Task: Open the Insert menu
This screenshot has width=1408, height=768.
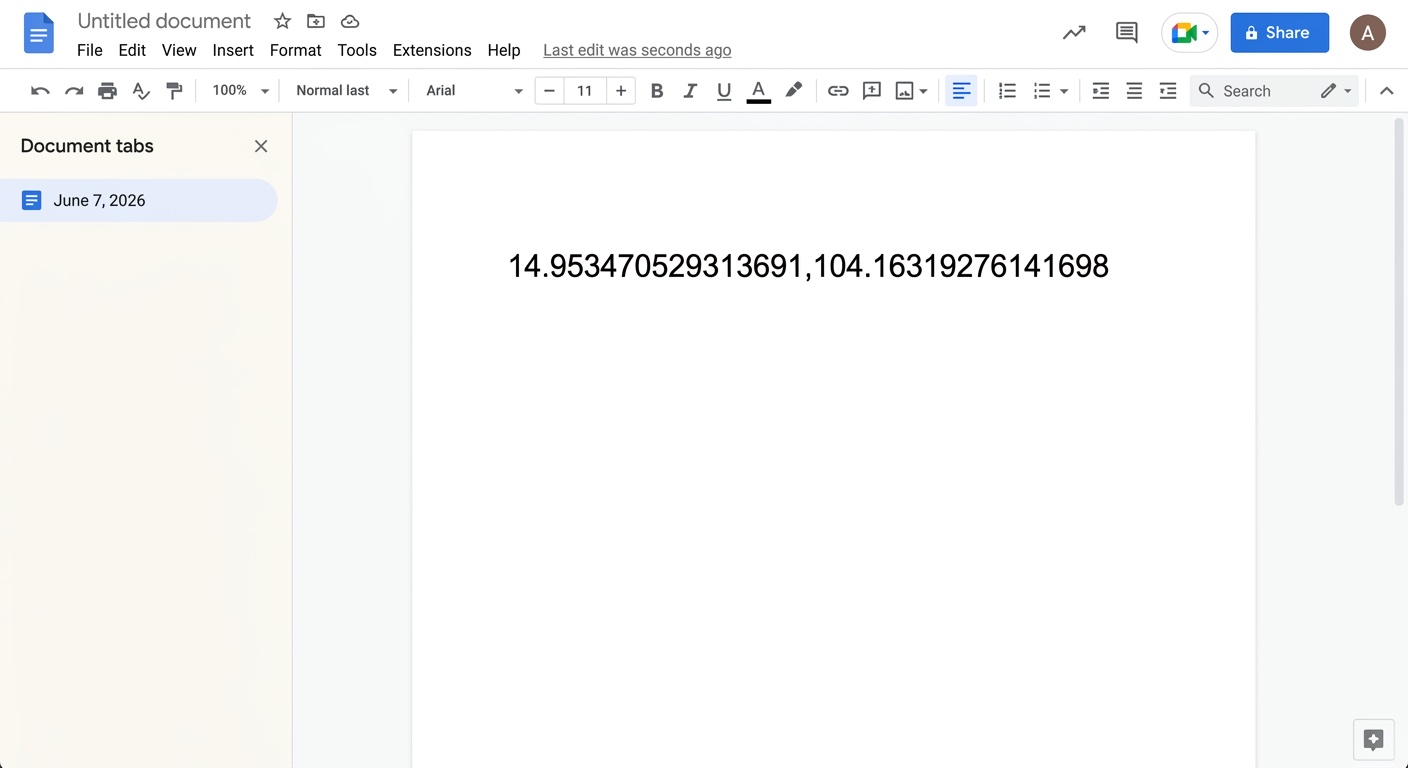Action: tap(233, 50)
